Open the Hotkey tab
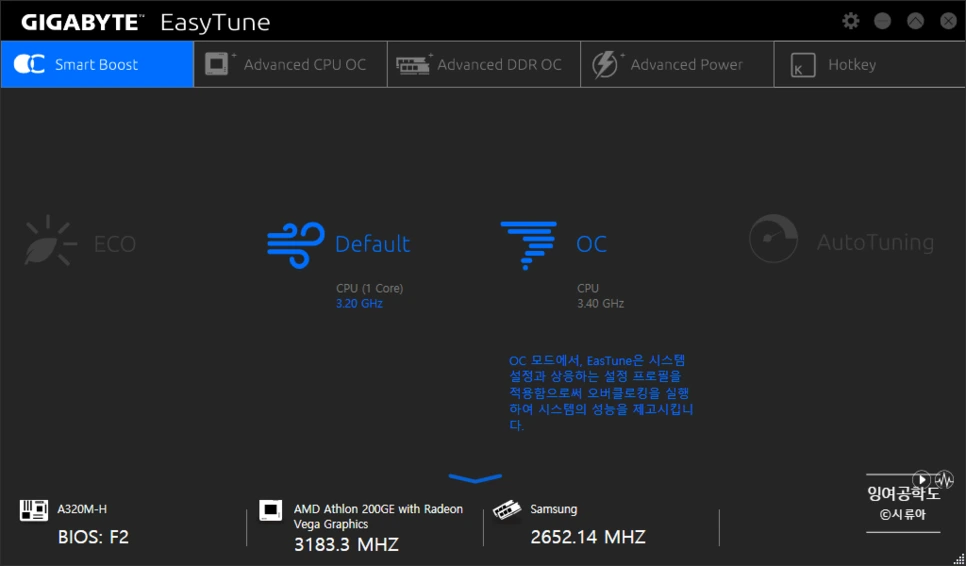Image resolution: width=966 pixels, height=566 pixels. point(870,65)
